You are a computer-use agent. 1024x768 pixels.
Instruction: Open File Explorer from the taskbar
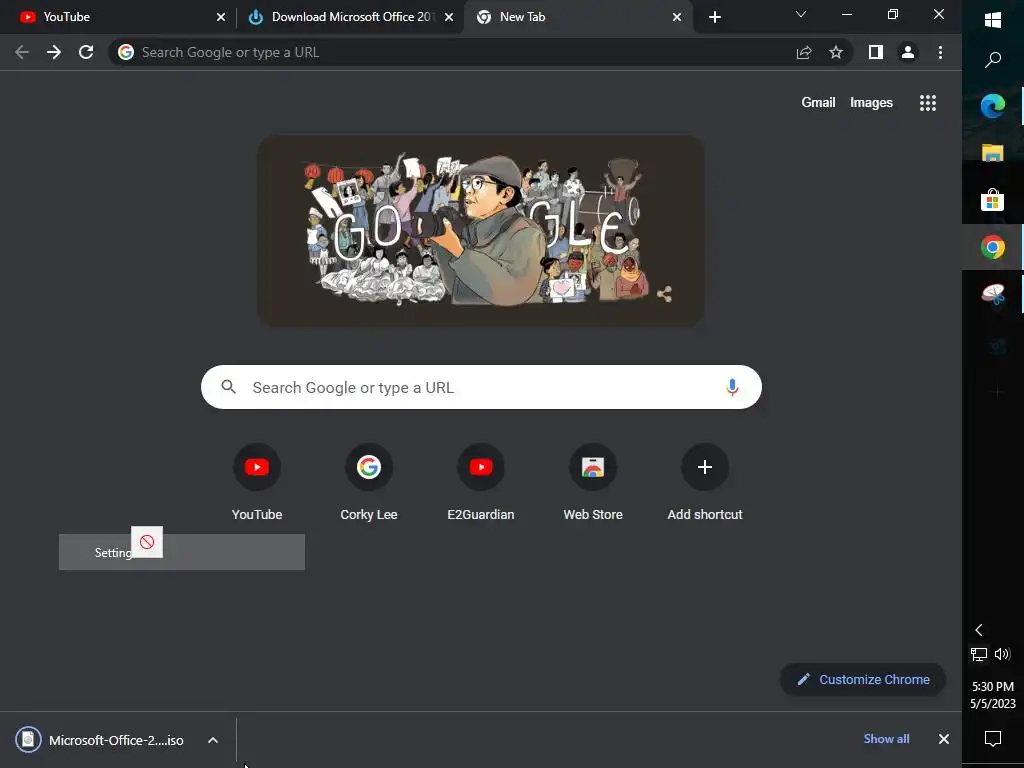[x=993, y=153]
